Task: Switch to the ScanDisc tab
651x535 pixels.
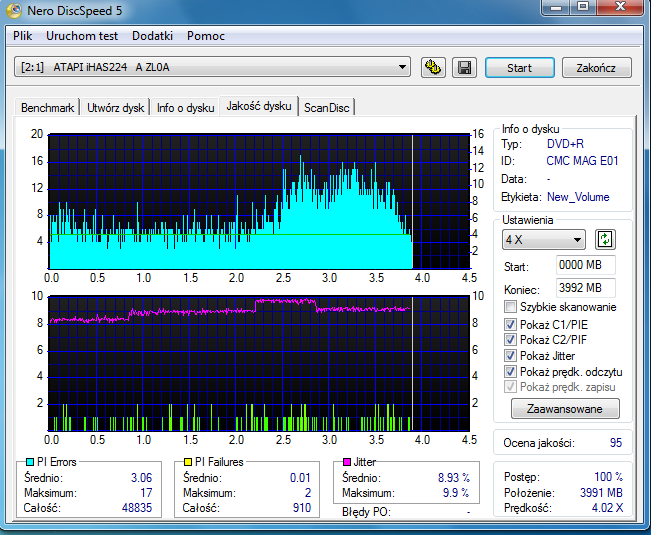Action: coord(326,108)
